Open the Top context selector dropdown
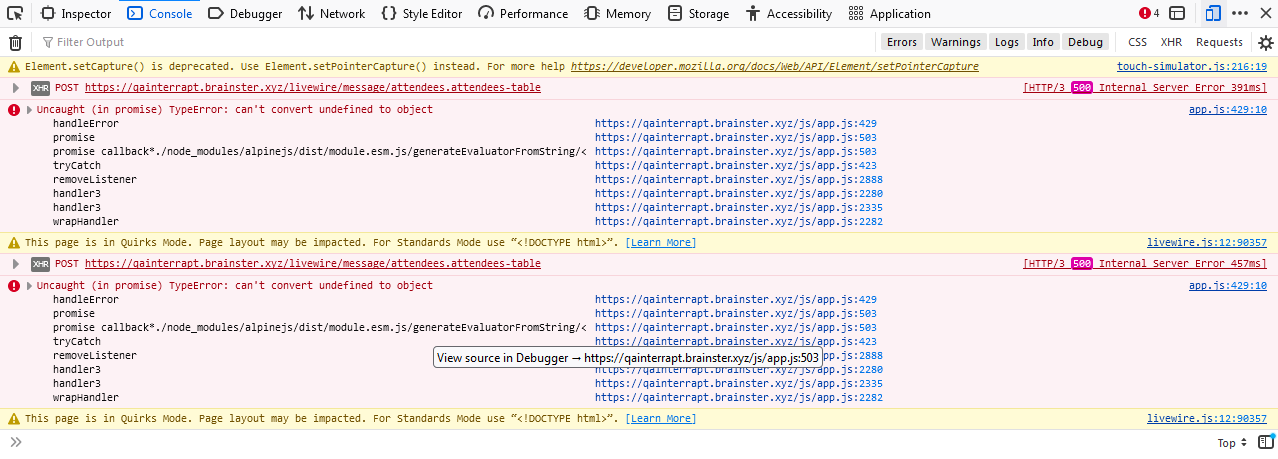This screenshot has height=459, width=1278. (x=1231, y=443)
